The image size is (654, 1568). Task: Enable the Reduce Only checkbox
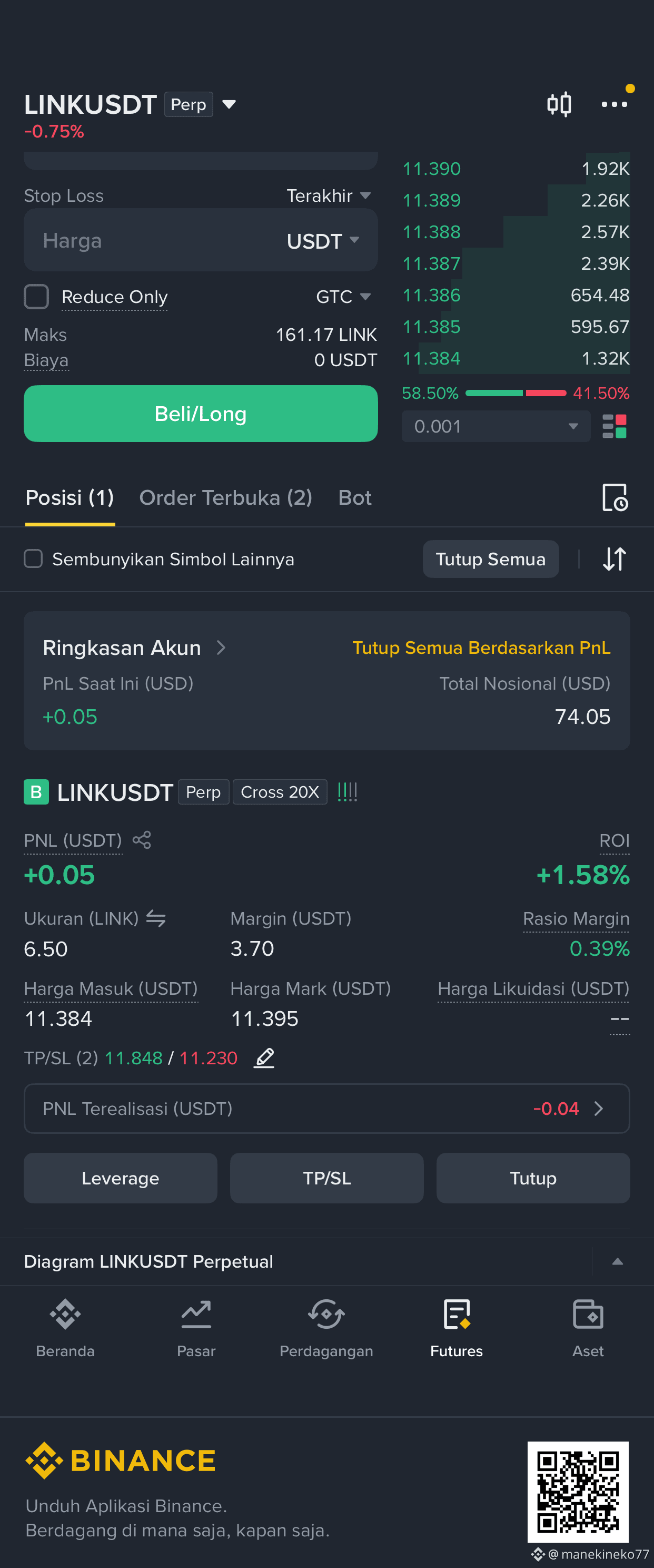[36, 297]
